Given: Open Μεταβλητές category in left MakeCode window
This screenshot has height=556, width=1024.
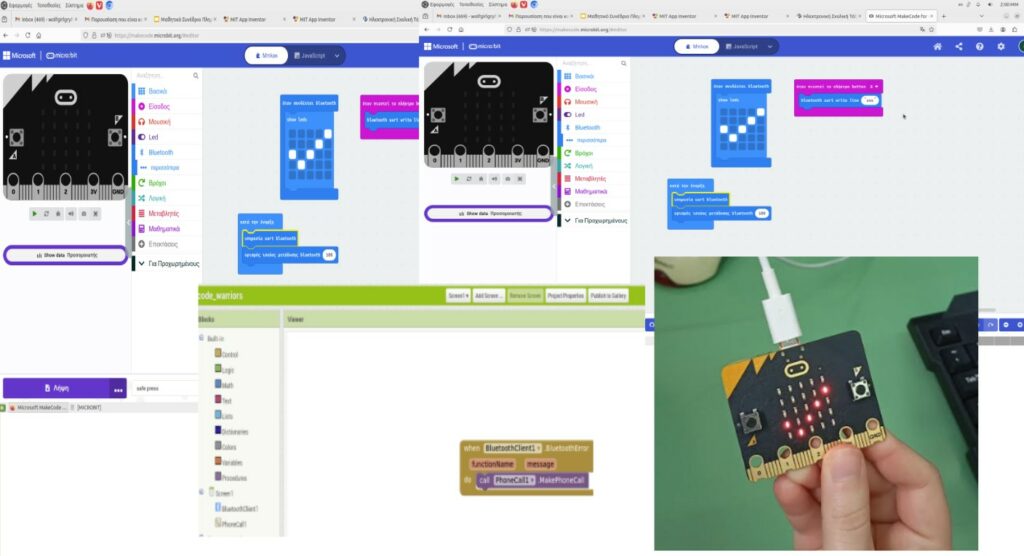Looking at the screenshot, I should 165,214.
